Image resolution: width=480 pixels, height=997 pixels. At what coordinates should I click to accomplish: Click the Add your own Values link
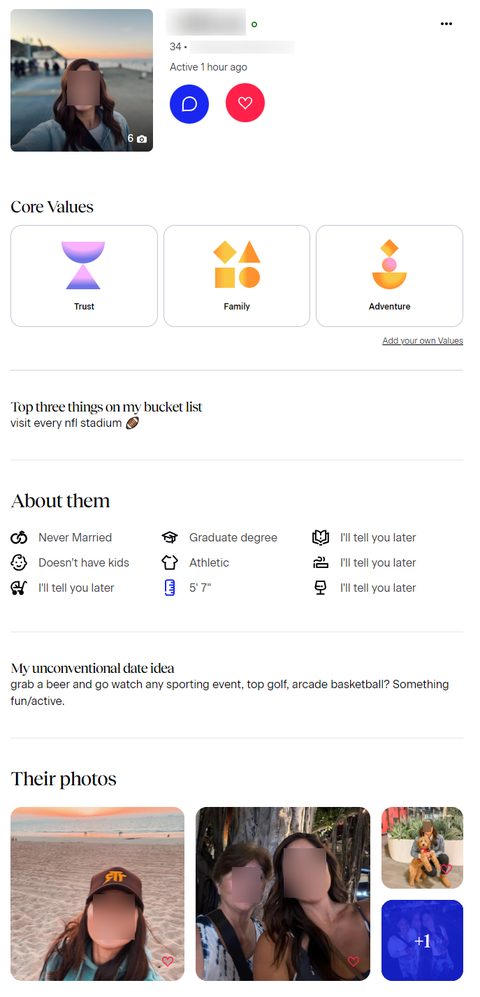[x=423, y=341]
